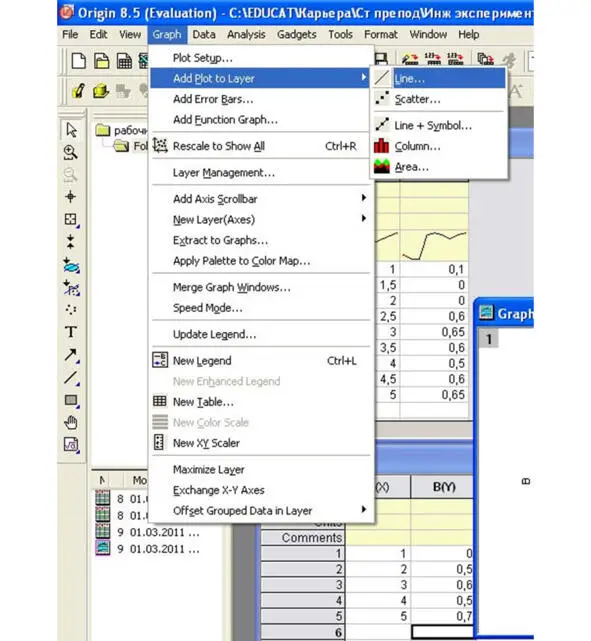Open the Window menu
591x641 pixels.
point(428,34)
